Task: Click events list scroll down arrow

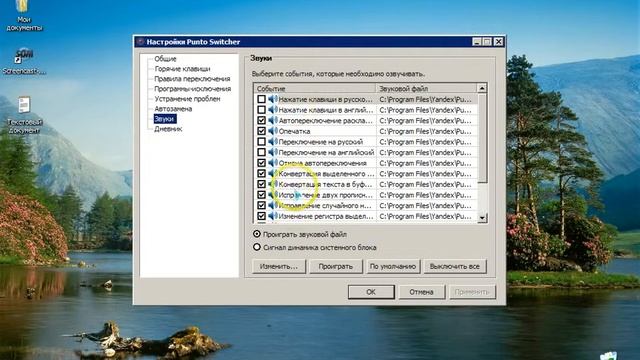Action: click(x=482, y=218)
